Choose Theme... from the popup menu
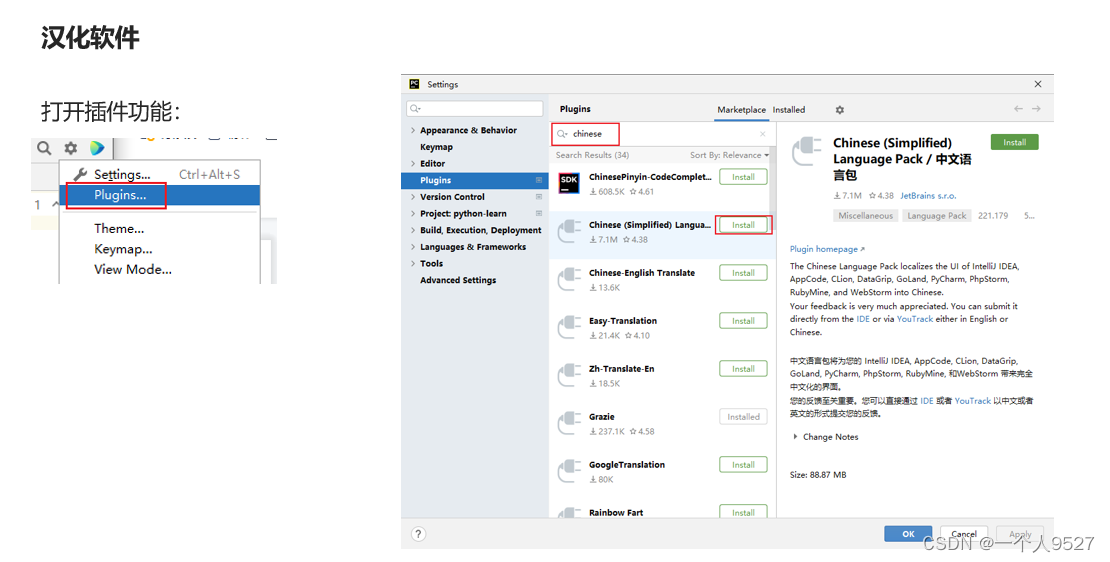Image resolution: width=1110 pixels, height=562 pixels. (x=119, y=229)
